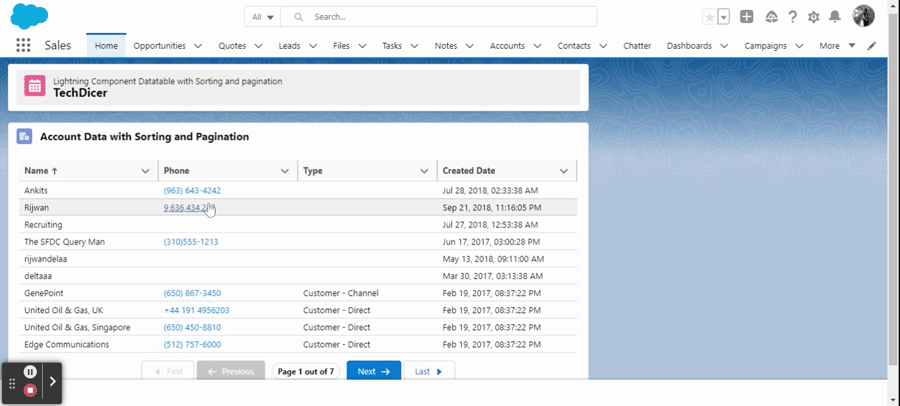Click the Account Data card icon

(x=24, y=137)
